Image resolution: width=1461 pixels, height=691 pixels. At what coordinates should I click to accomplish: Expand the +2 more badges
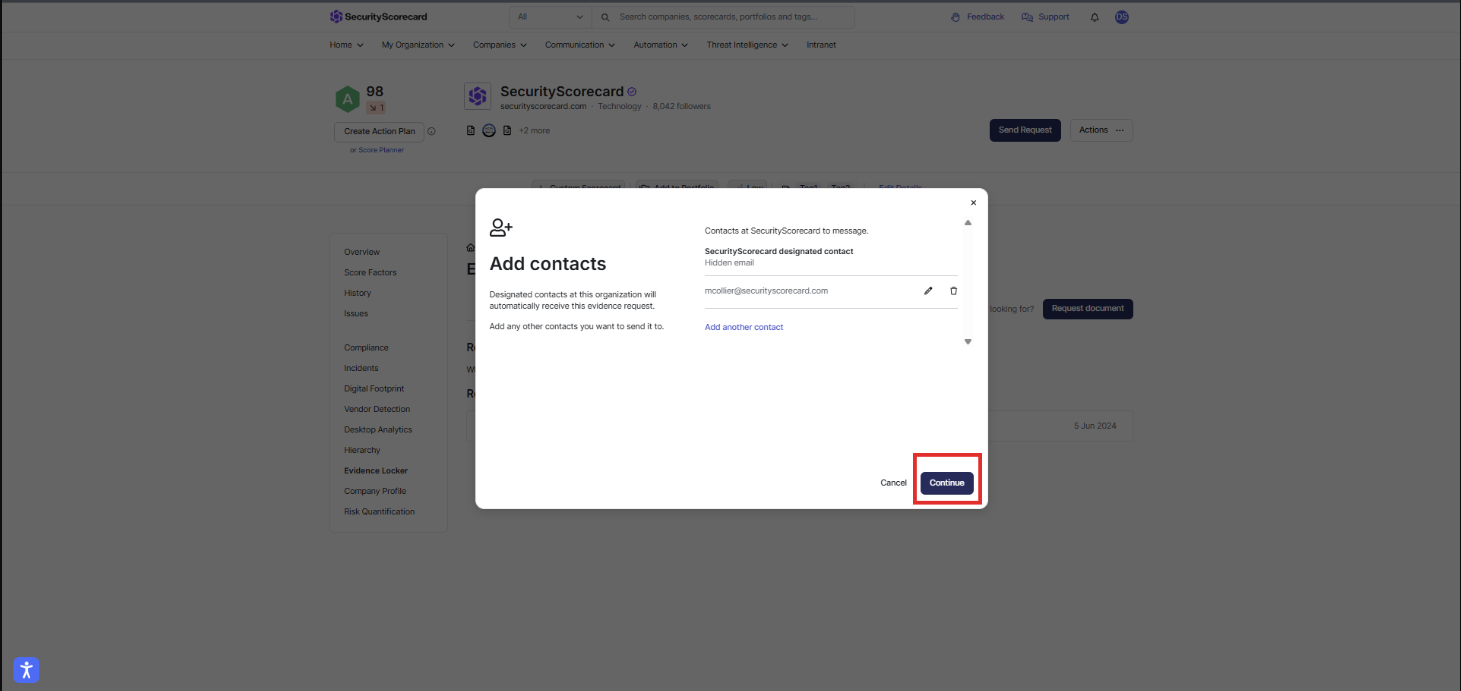pos(534,130)
